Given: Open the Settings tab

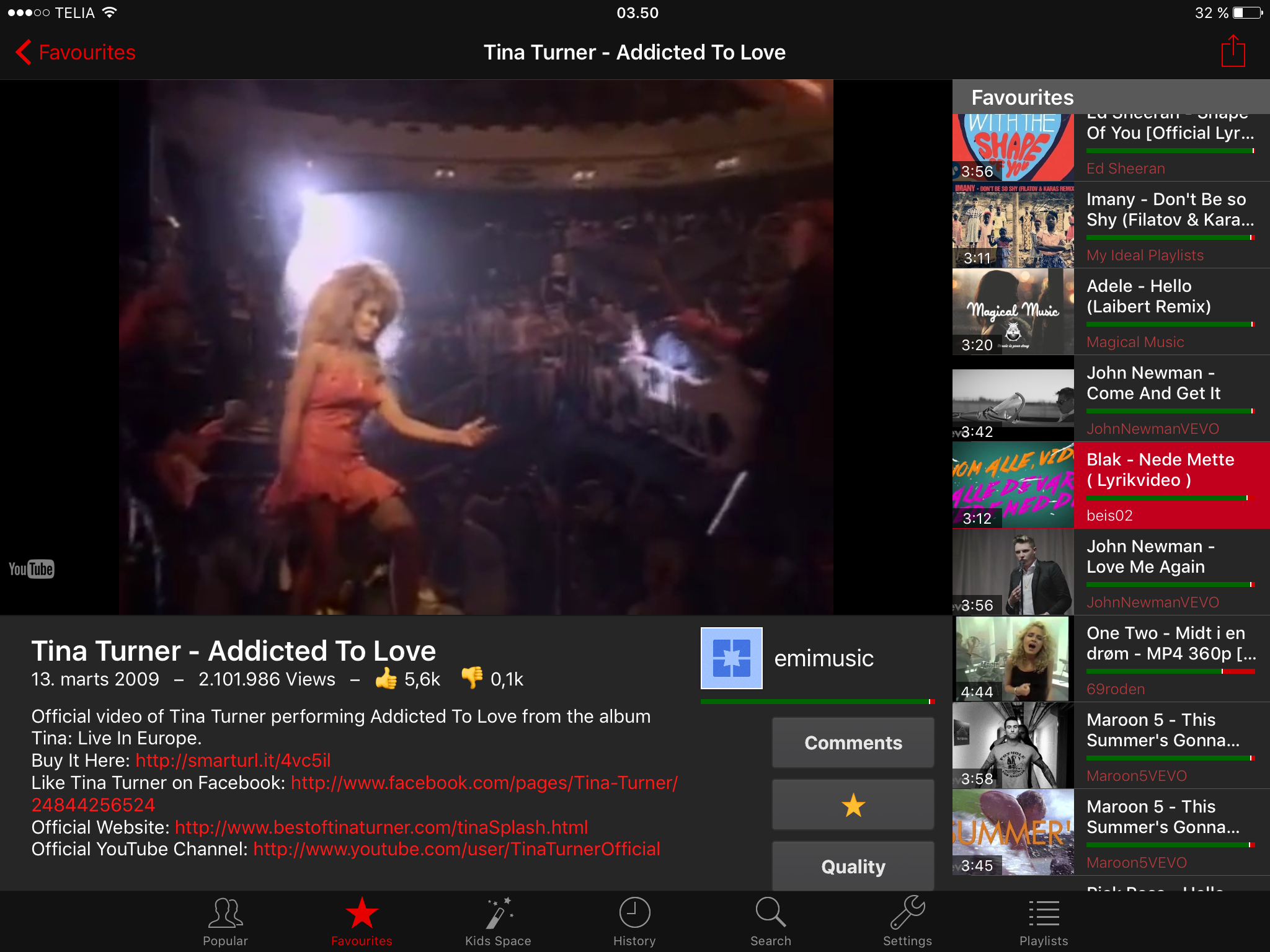Looking at the screenshot, I should pyautogui.click(x=907, y=922).
